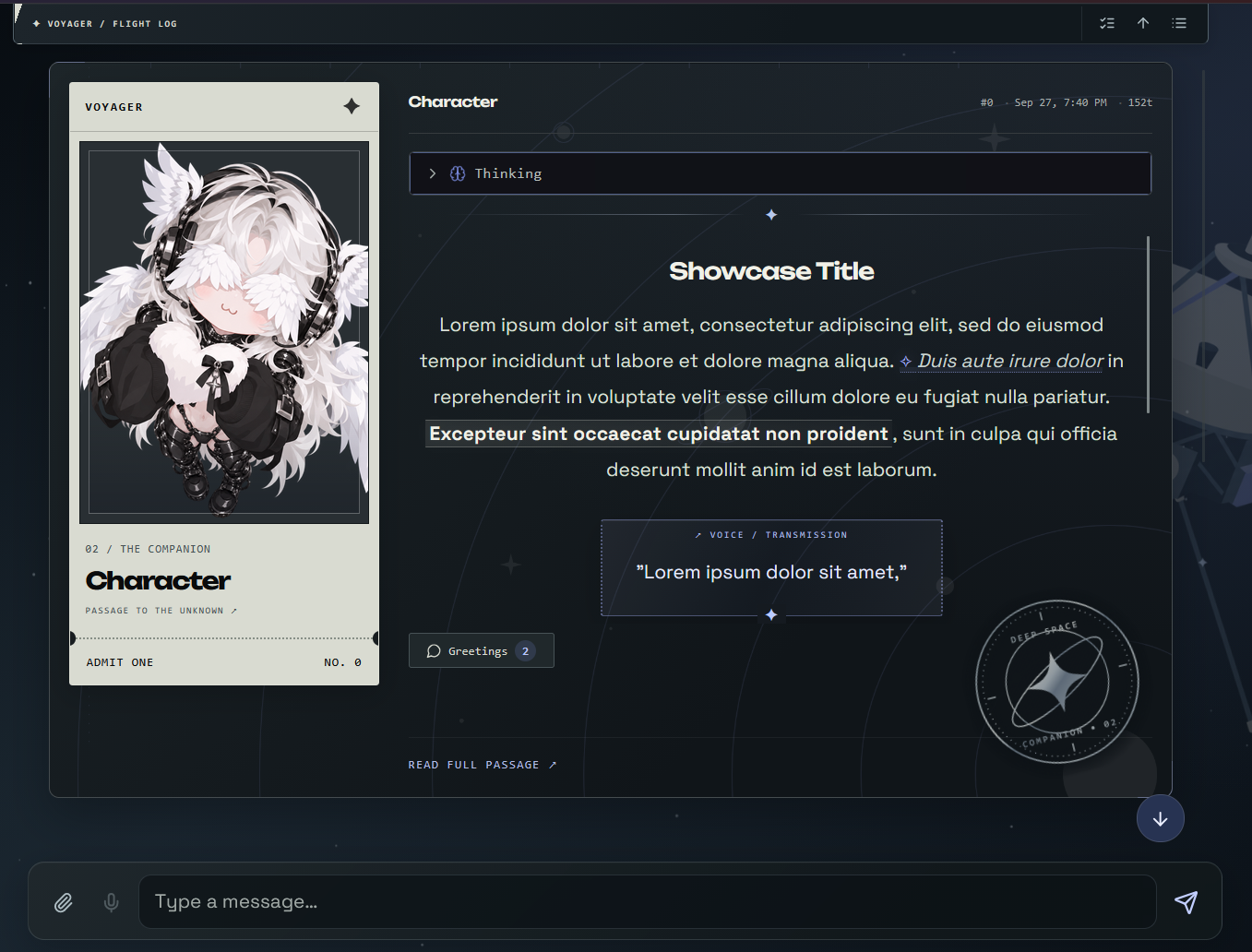Screen dimensions: 1252x952
Task: Click the timestamp Sep 27, 7:40 PM
Action: (1060, 102)
